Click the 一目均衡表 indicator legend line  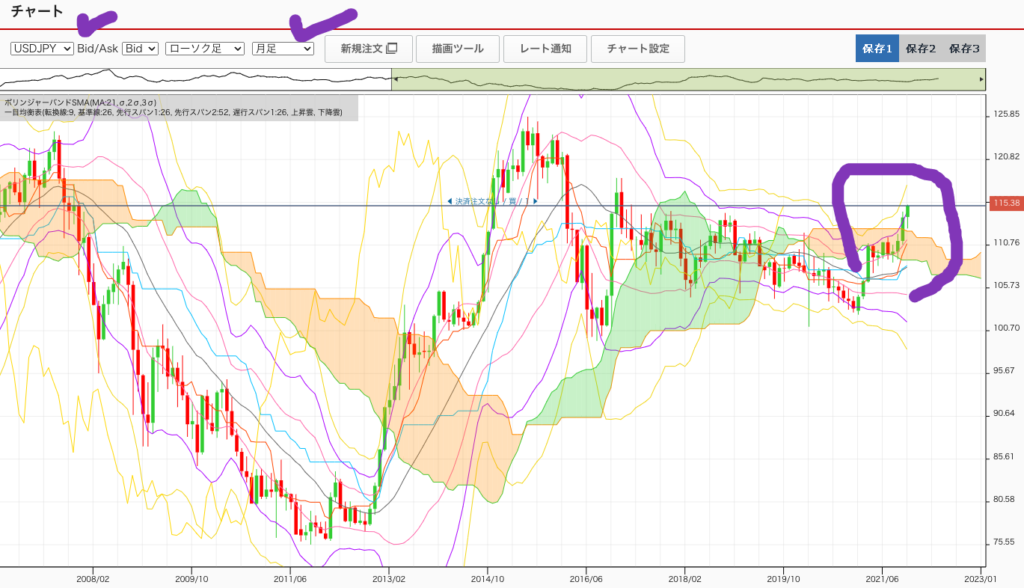(x=173, y=112)
